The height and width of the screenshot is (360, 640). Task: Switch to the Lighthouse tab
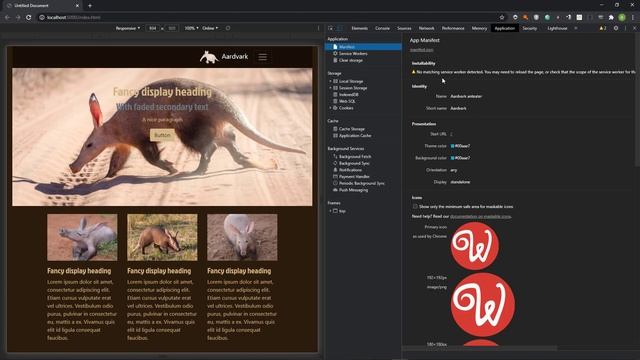557,28
